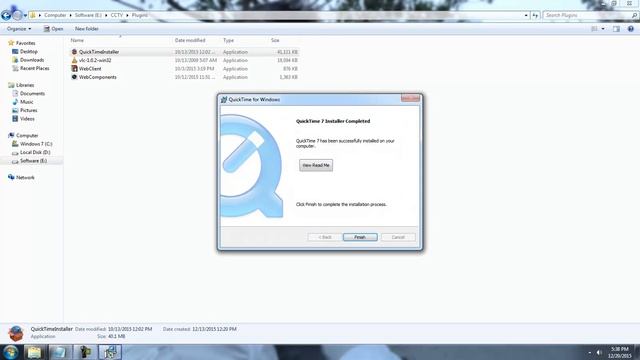Click the View Read Me button
The image size is (640, 360).
pos(316,165)
